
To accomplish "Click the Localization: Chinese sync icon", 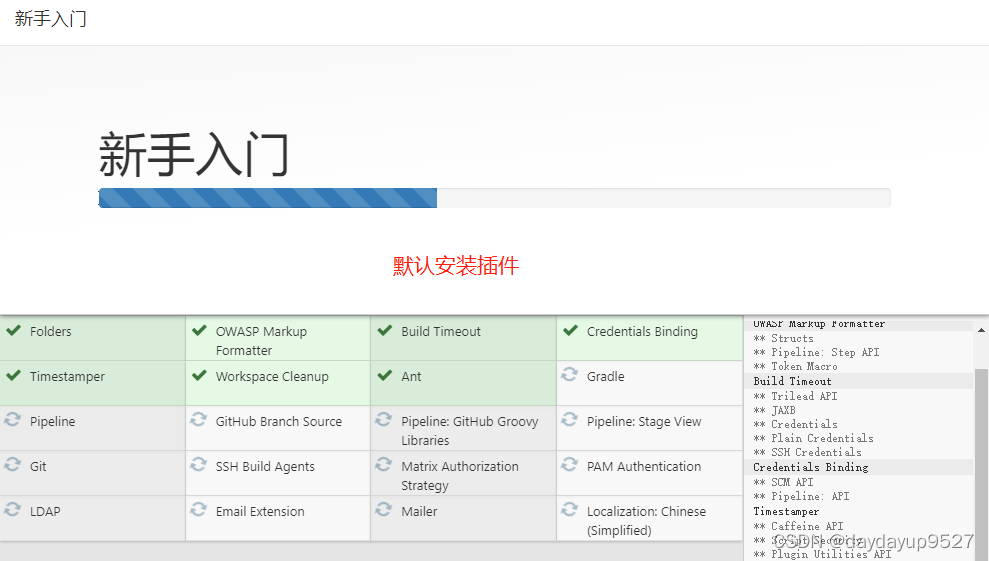I will point(570,509).
